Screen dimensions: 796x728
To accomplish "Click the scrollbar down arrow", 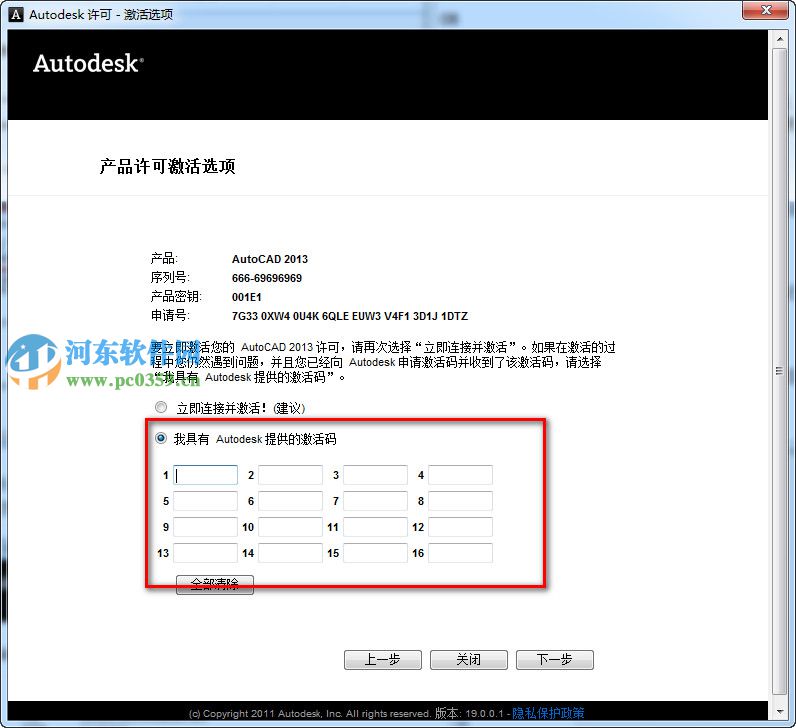I will 780,712.
